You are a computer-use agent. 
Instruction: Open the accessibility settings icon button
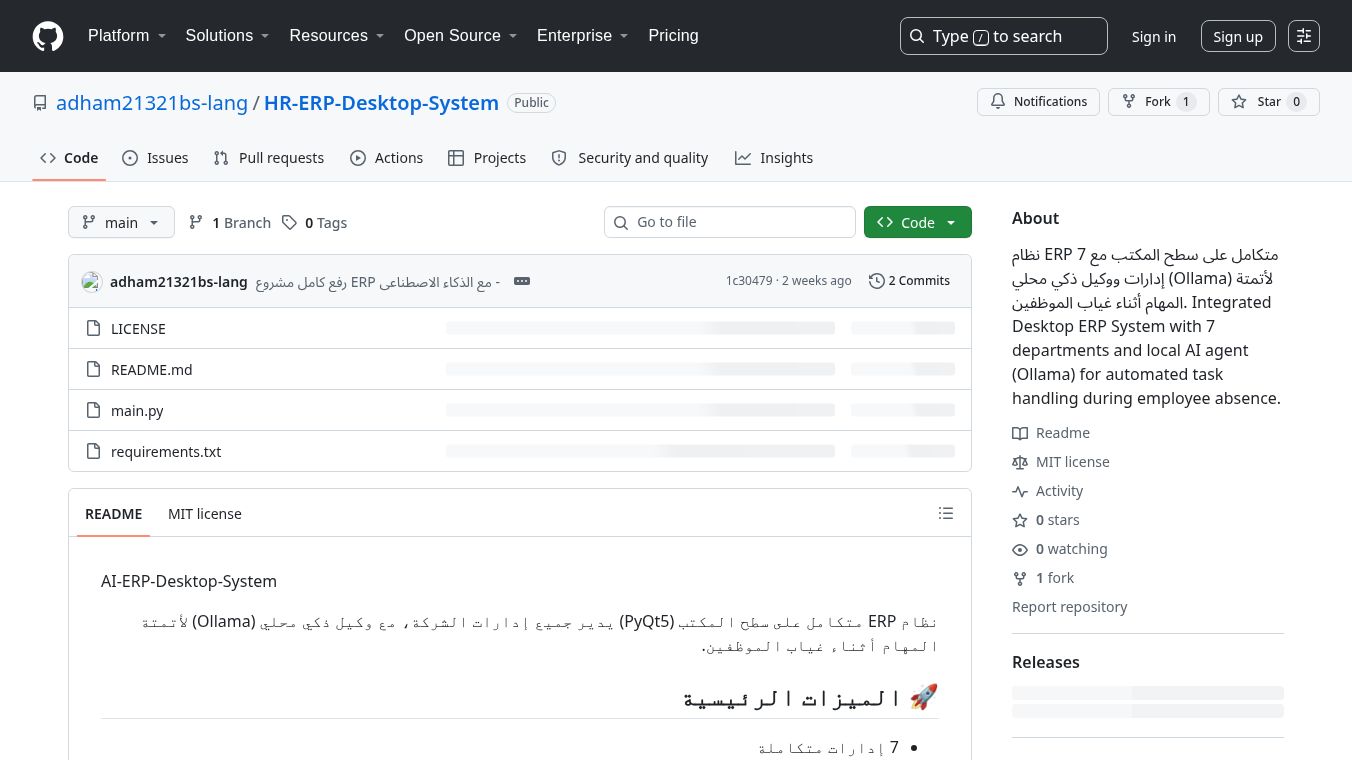coord(1304,36)
